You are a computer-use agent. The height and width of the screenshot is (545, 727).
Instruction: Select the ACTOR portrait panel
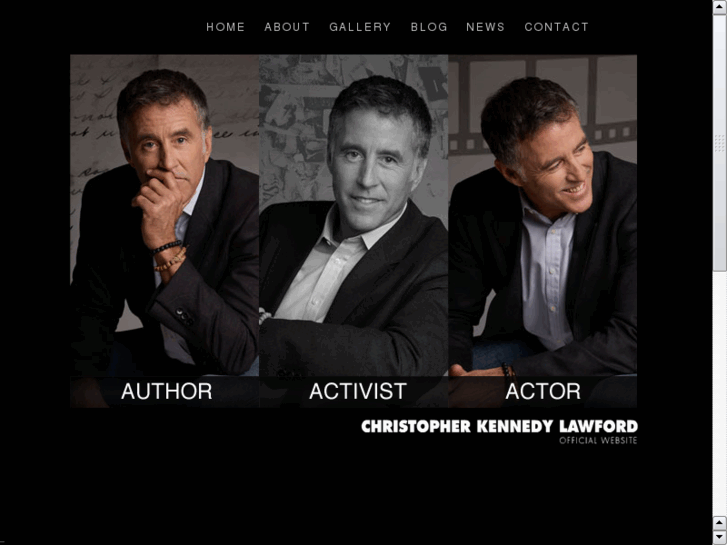pos(542,231)
